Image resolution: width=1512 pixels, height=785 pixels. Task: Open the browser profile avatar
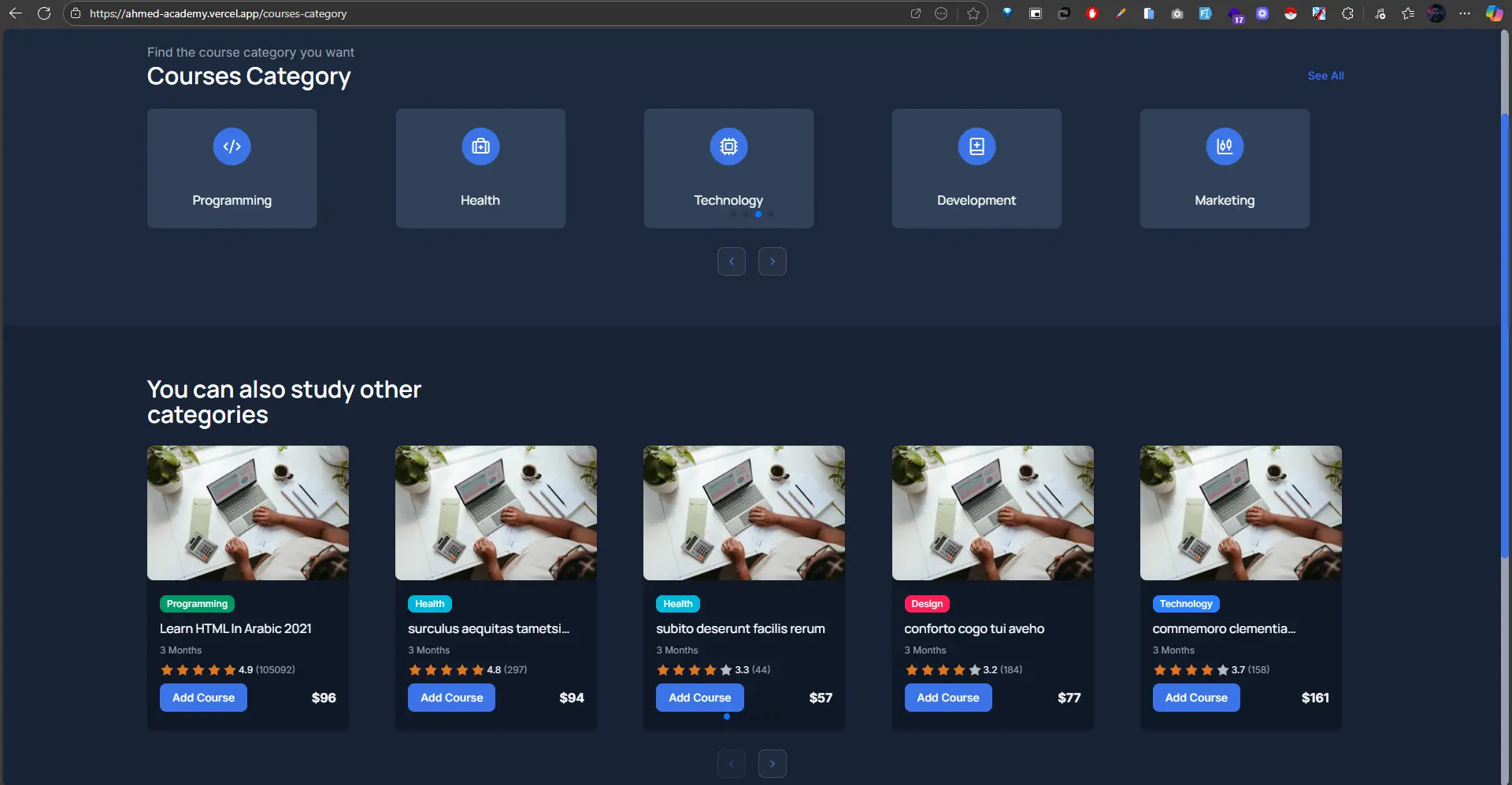point(1436,13)
